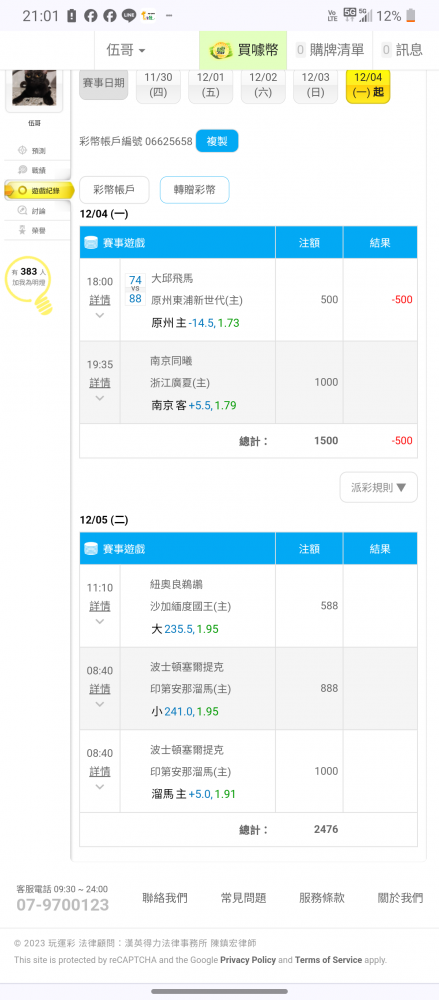Expand 詳情 for the 18:00 match
The image size is (439, 1000).
coord(99,300)
